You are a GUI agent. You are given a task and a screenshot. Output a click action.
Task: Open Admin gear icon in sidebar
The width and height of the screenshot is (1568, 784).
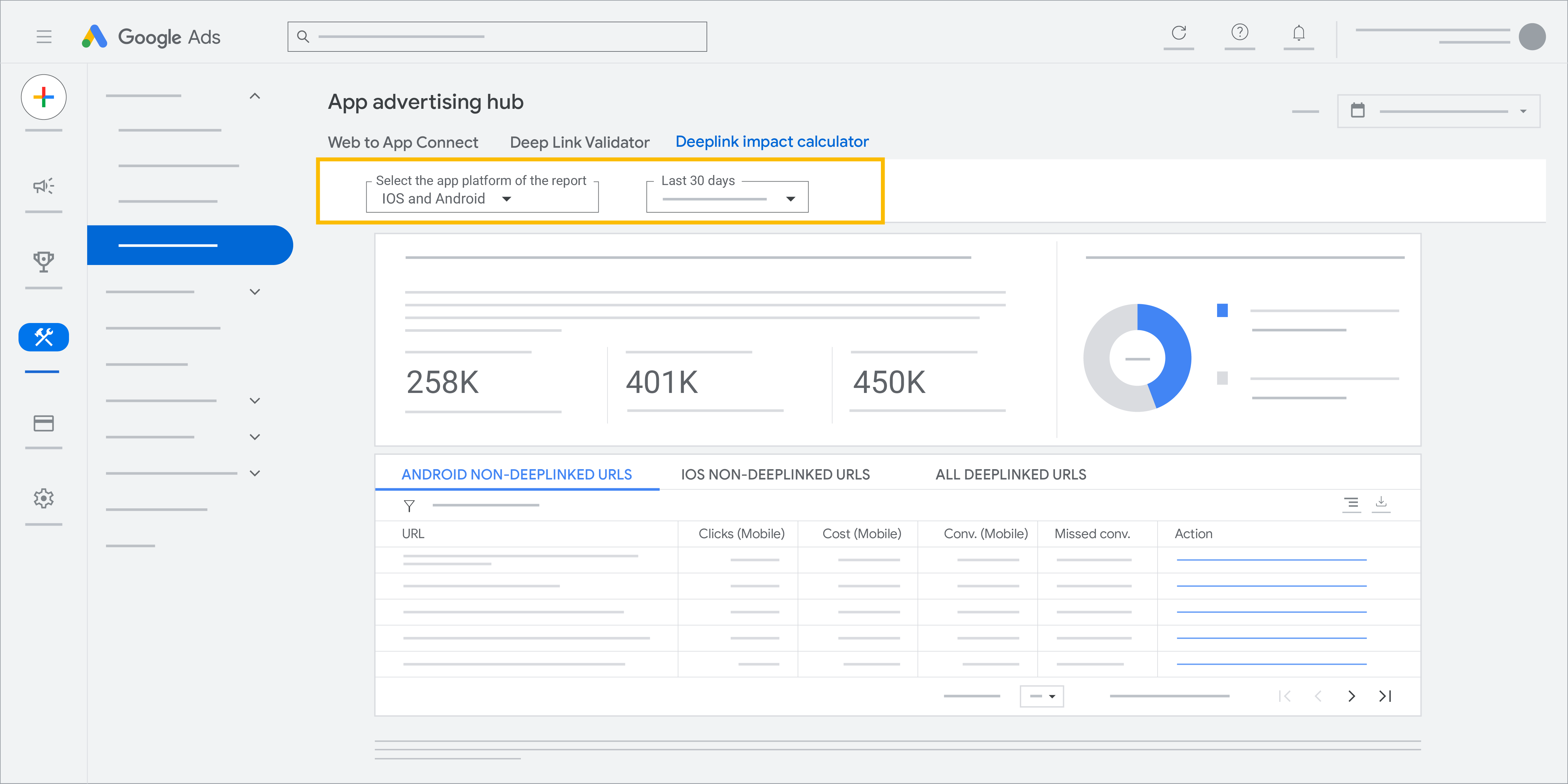(x=44, y=499)
